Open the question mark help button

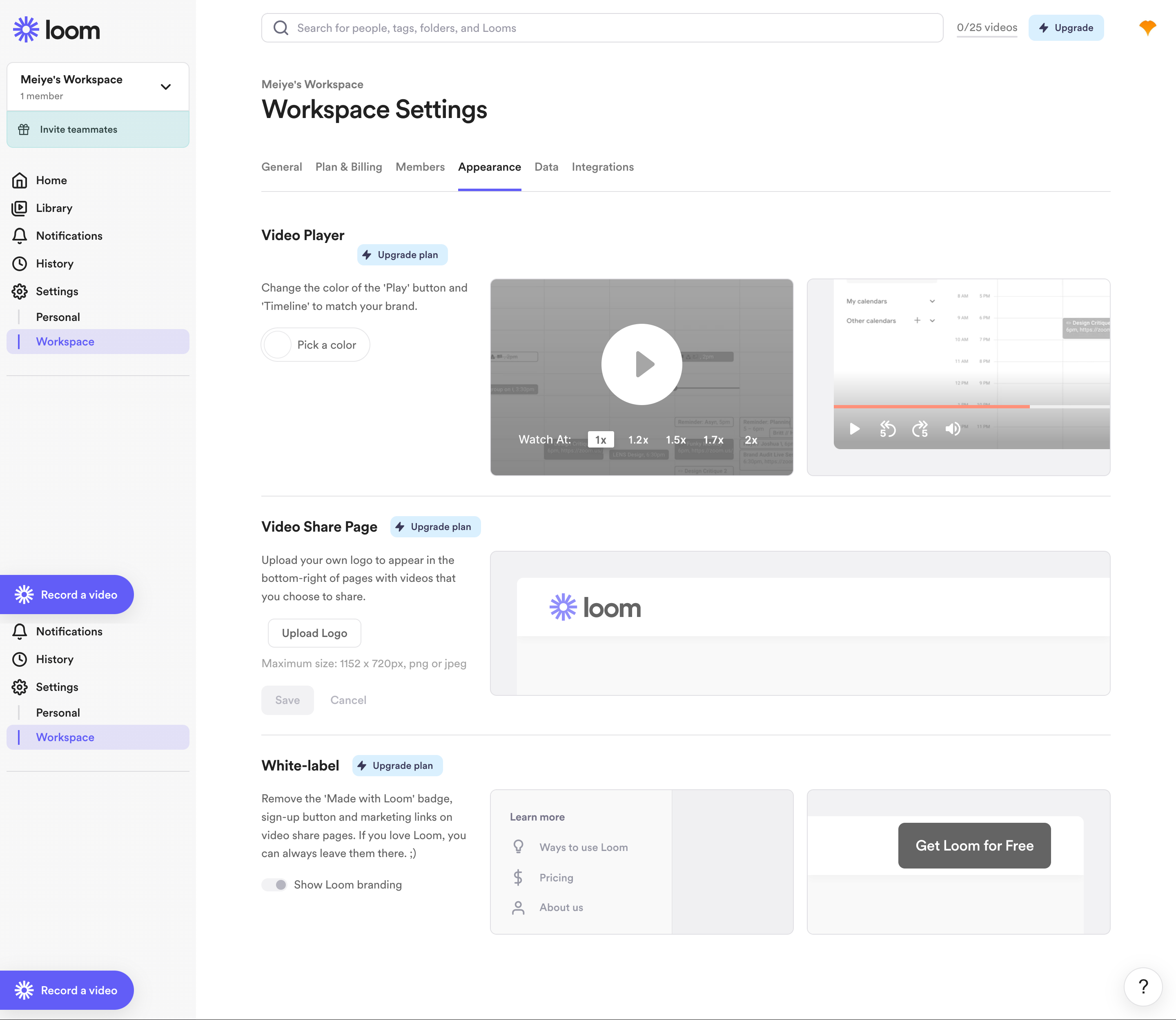pos(1143,987)
